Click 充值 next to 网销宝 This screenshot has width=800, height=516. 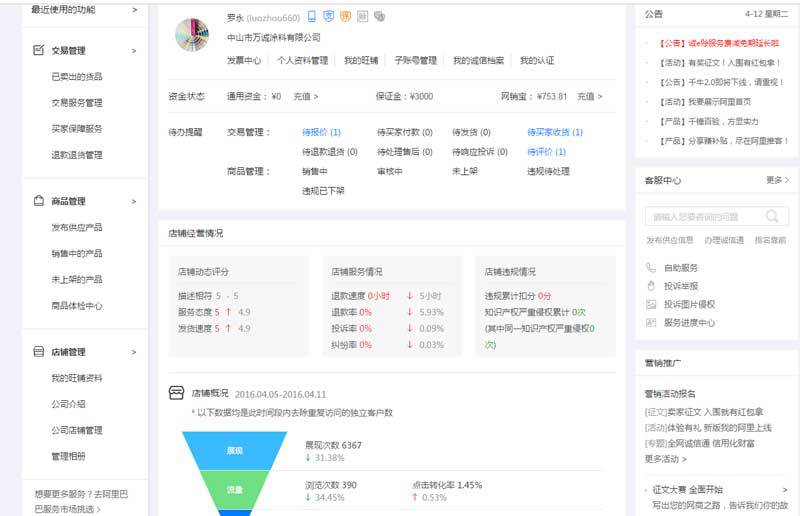click(x=590, y=96)
